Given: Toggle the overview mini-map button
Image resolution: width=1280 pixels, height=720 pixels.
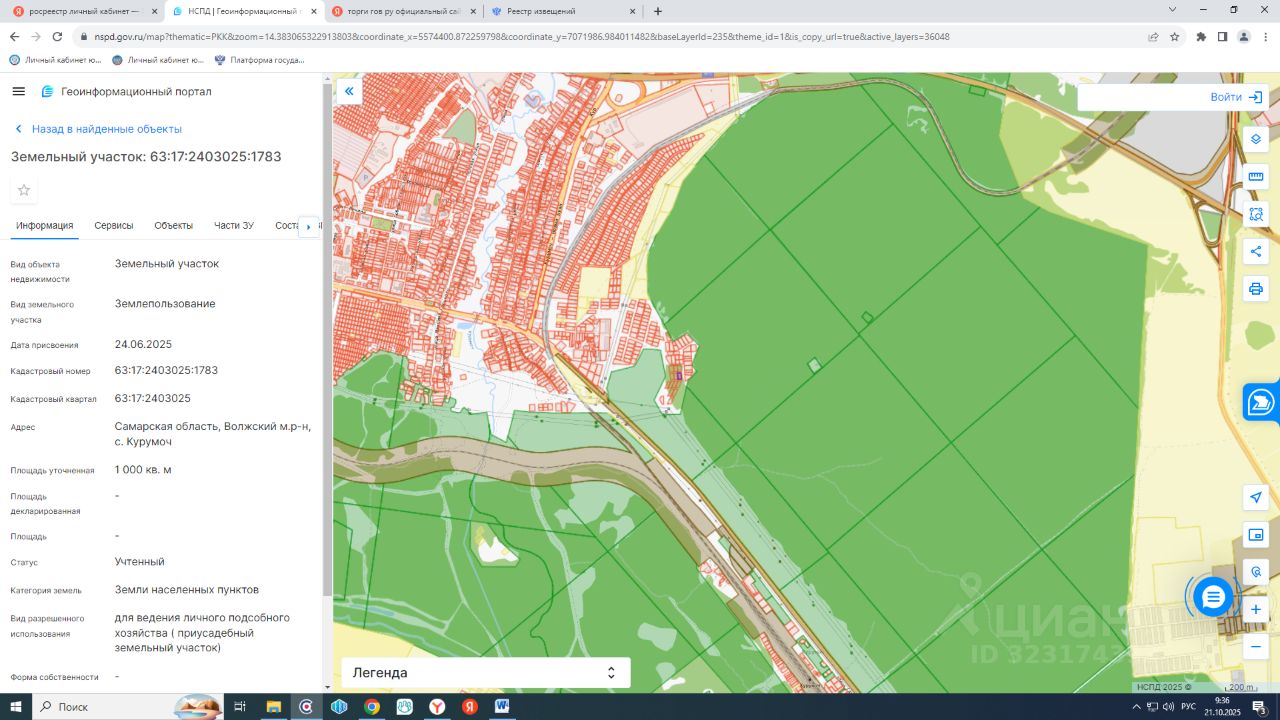Looking at the screenshot, I should [x=1256, y=534].
